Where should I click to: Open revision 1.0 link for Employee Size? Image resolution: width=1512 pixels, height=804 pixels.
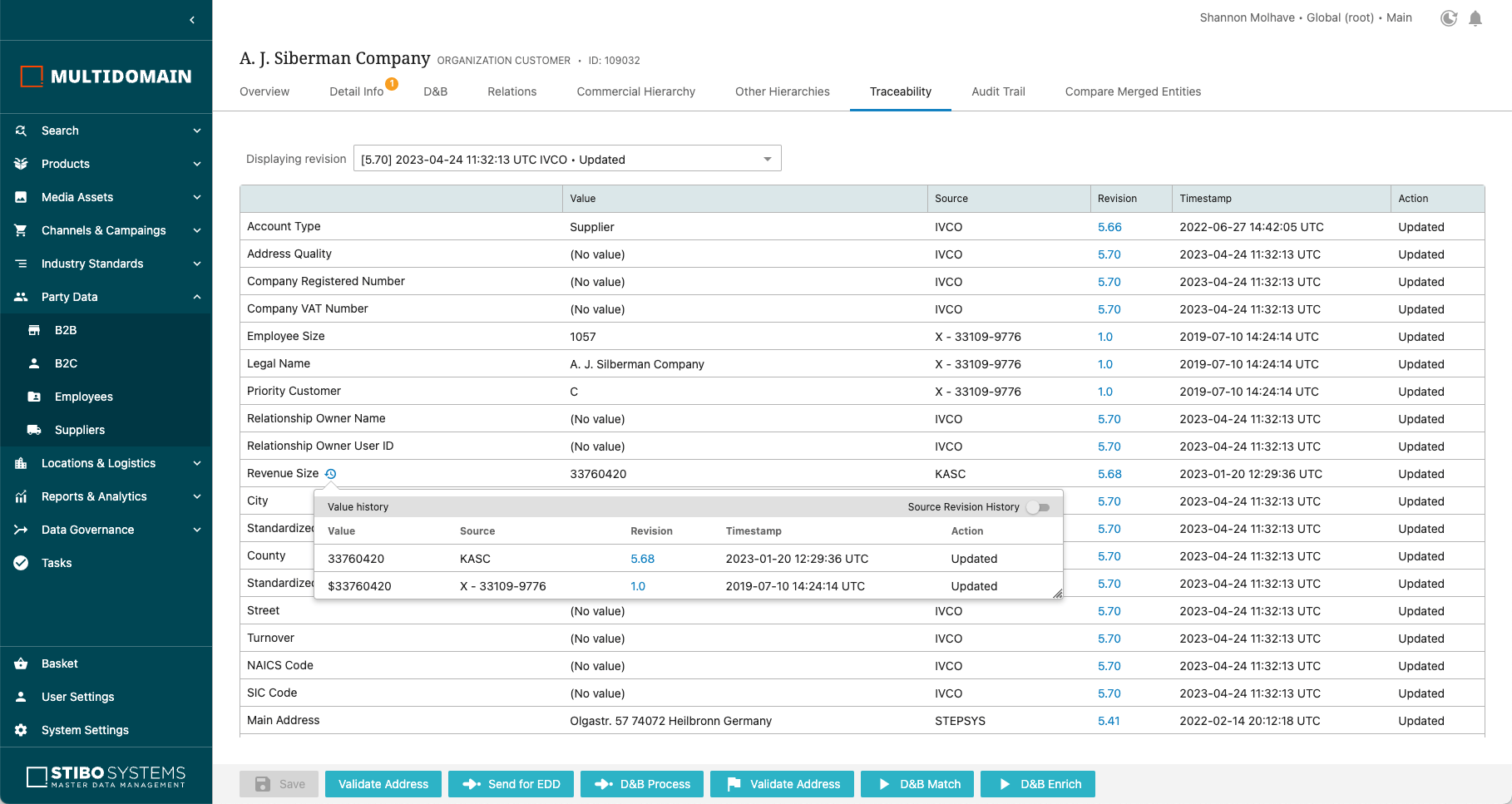[x=1105, y=337]
